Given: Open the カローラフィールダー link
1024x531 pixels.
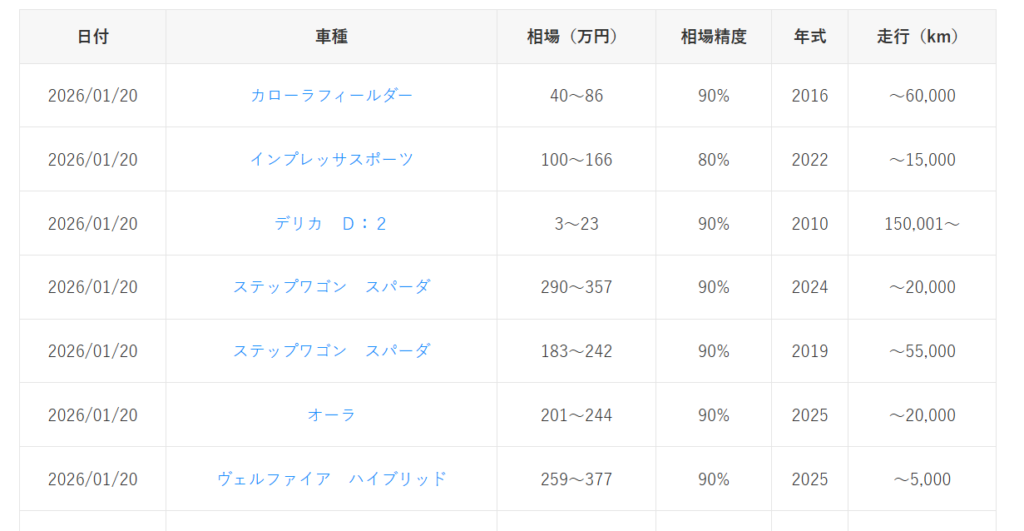Looking at the screenshot, I should [331, 96].
